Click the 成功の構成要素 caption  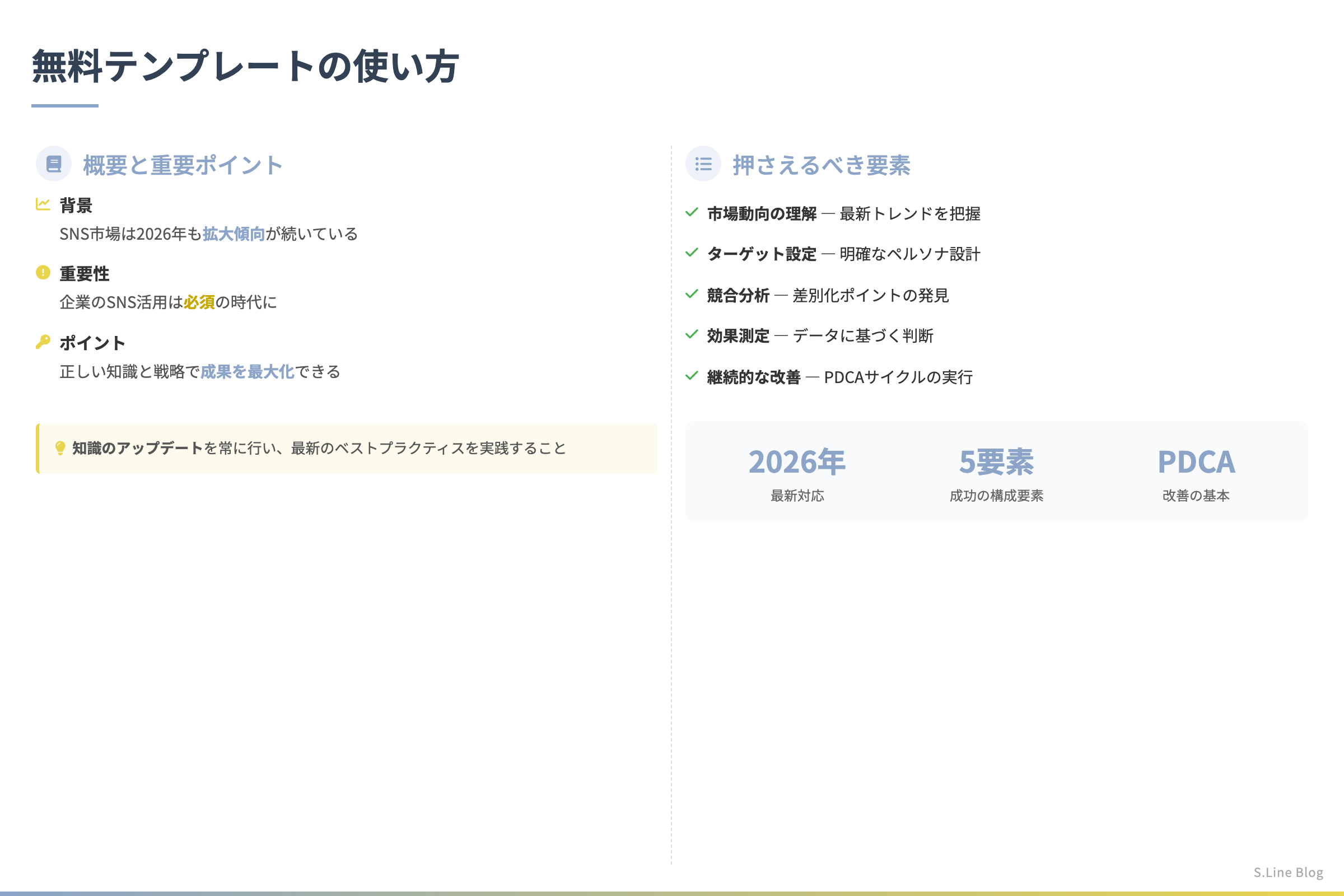coord(997,496)
